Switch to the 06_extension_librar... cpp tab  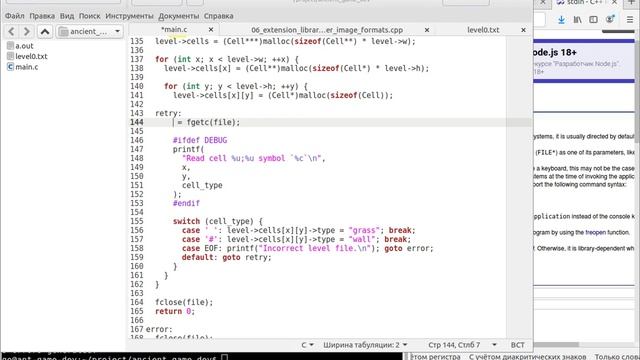(327, 30)
